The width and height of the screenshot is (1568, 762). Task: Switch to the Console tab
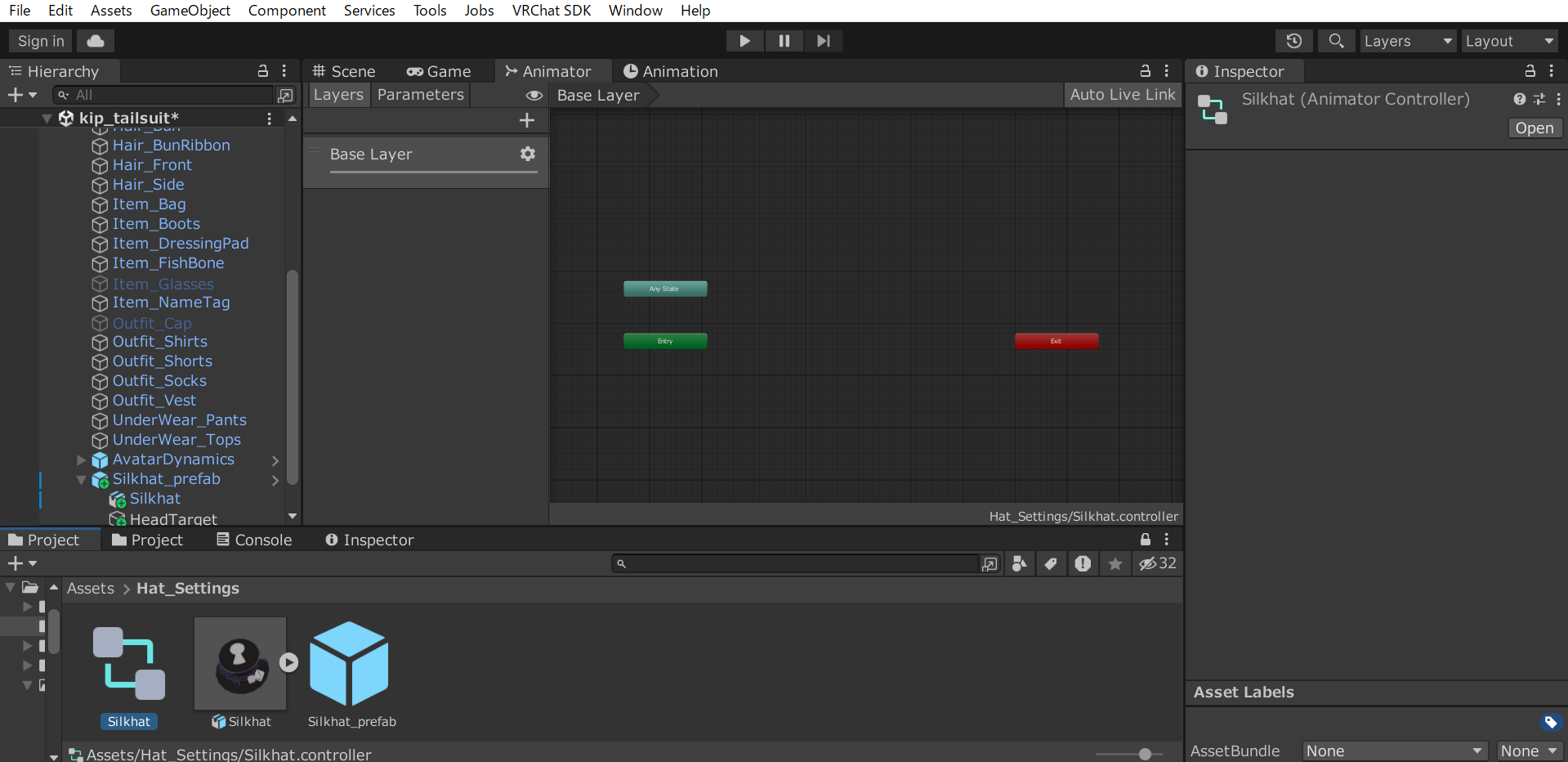(x=254, y=540)
